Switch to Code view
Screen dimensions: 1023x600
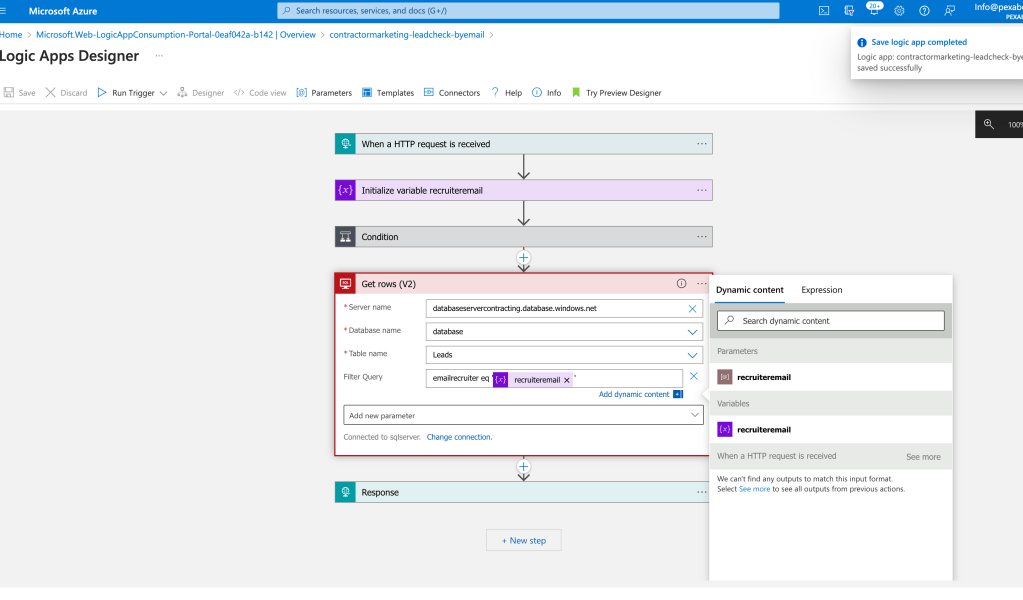[x=260, y=93]
